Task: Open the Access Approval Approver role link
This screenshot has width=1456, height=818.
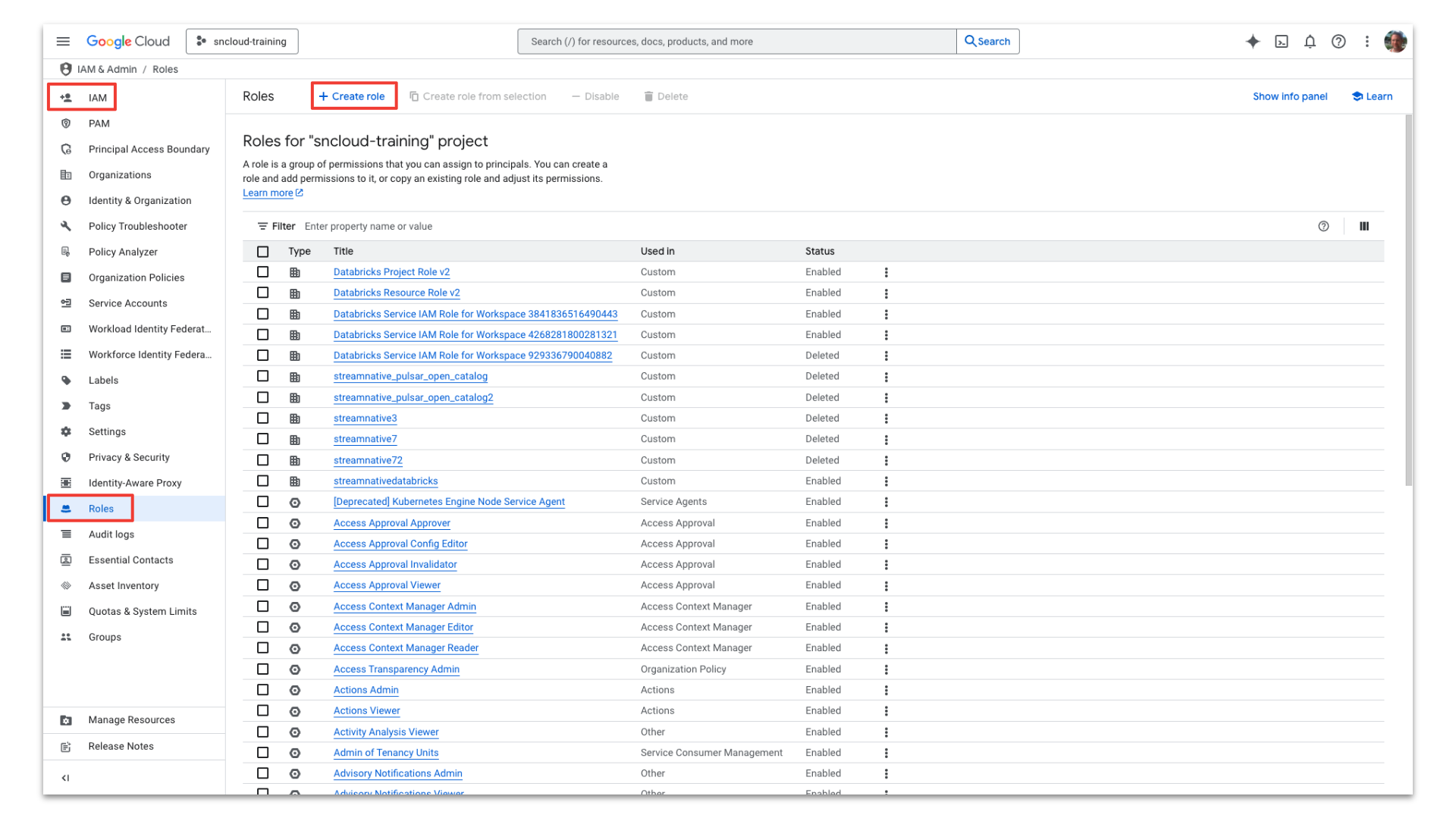Action: pos(391,523)
